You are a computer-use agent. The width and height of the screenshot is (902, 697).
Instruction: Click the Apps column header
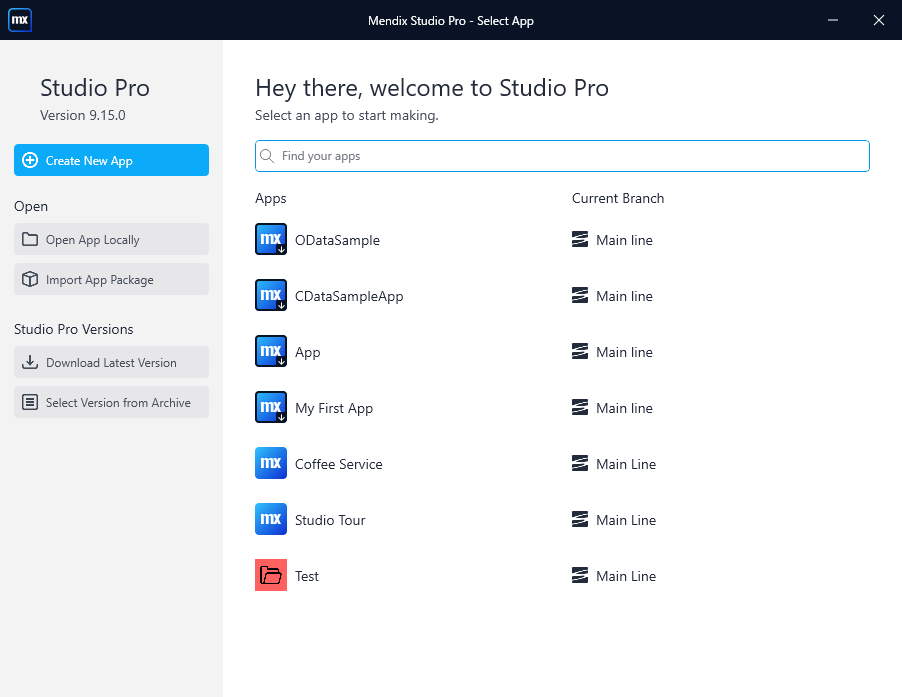pos(270,199)
